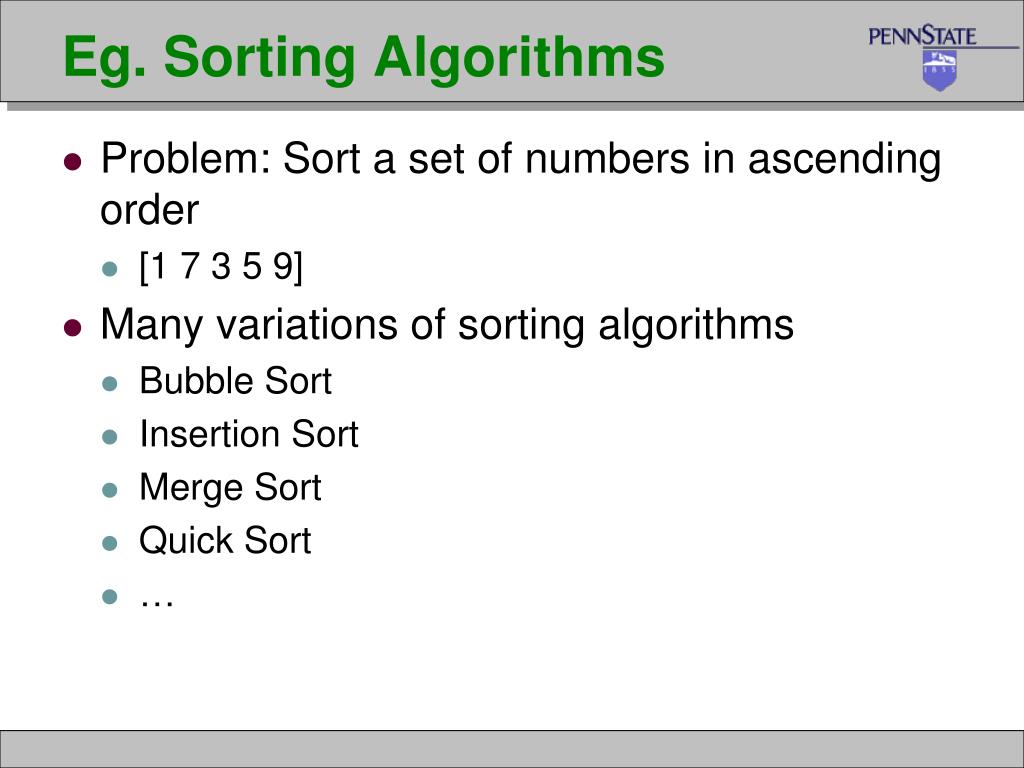
Task: Click the maroon bullet beside 'Many variations'
Action: 73,327
